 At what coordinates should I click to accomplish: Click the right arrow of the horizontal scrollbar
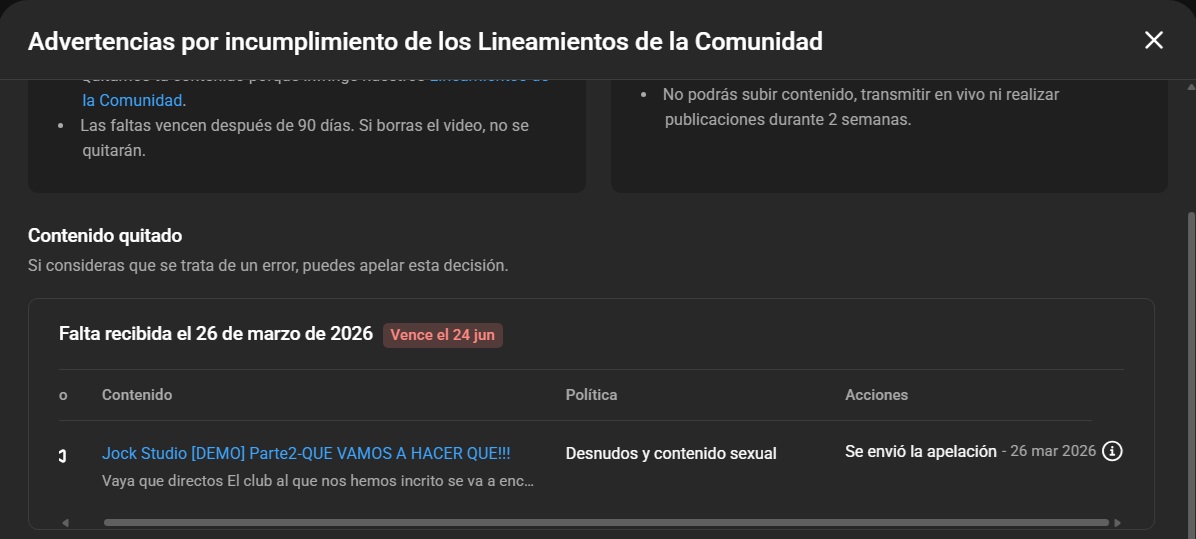click(1117, 523)
